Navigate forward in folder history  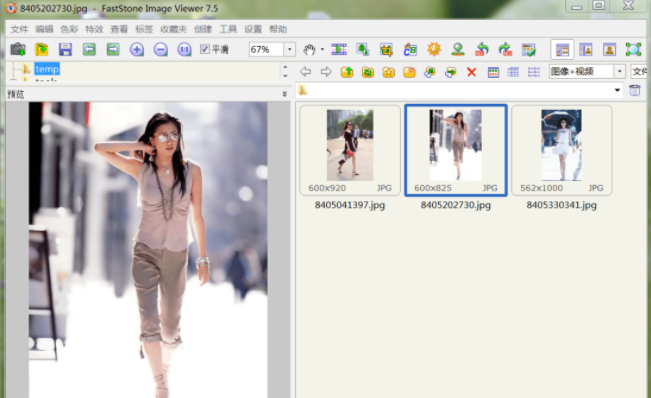pyautogui.click(x=326, y=72)
